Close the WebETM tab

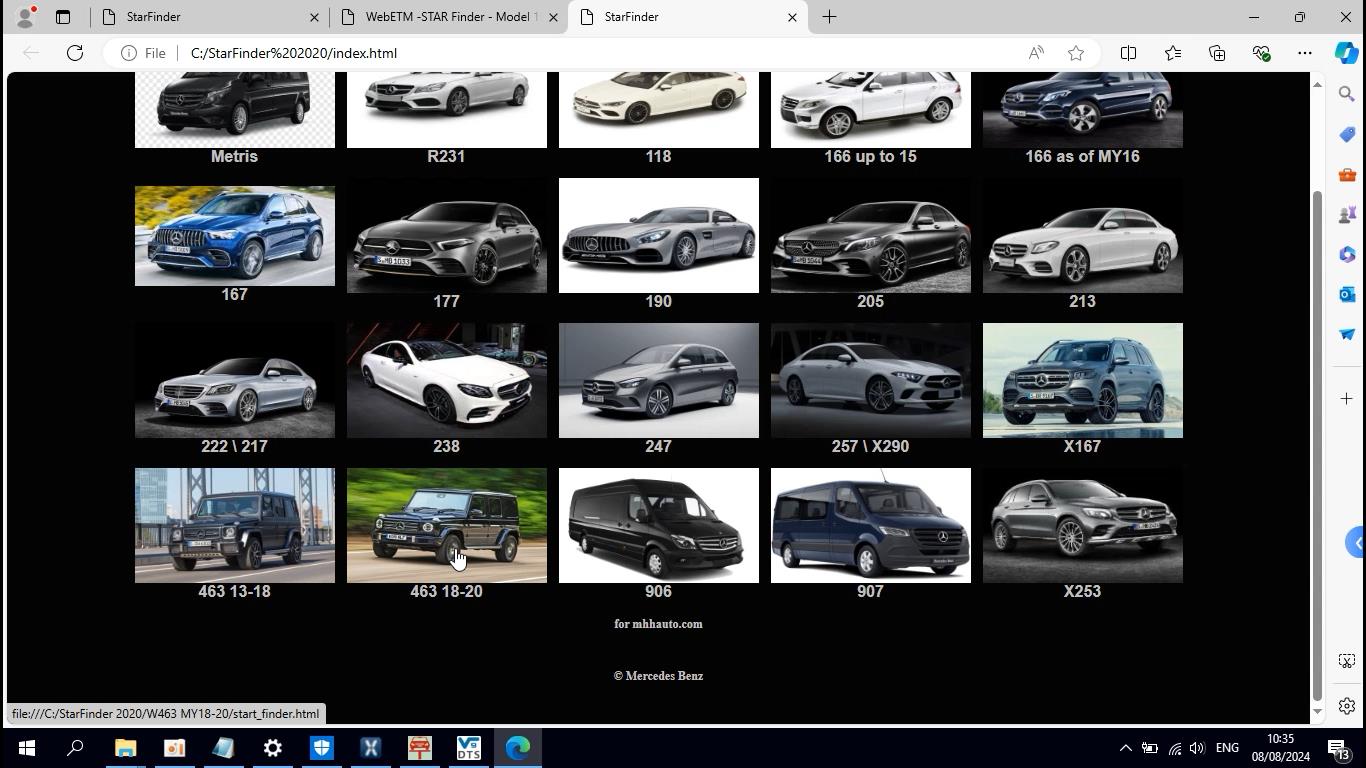click(553, 17)
